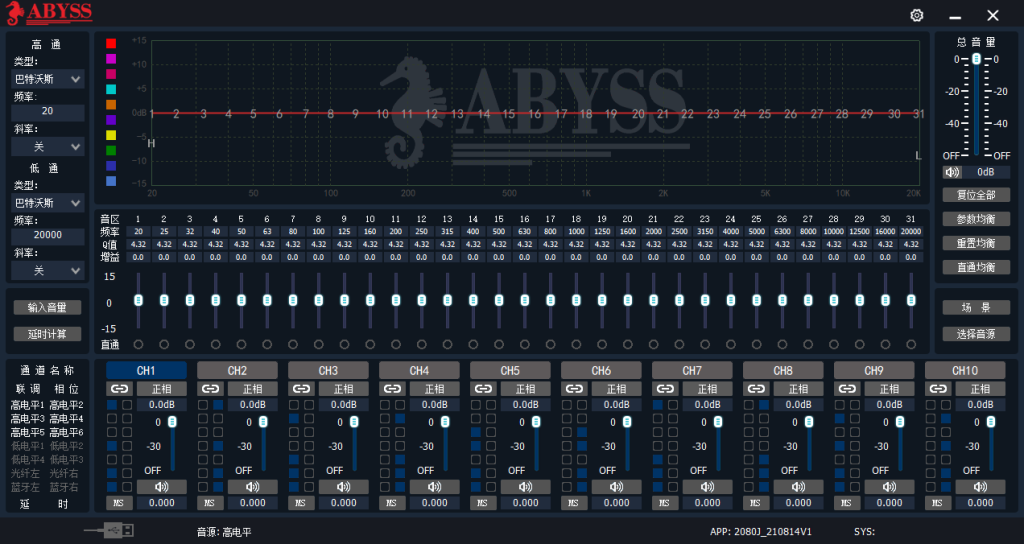Click the CH9 link channels icon
Screen dimensions: 1024x544
(847, 389)
